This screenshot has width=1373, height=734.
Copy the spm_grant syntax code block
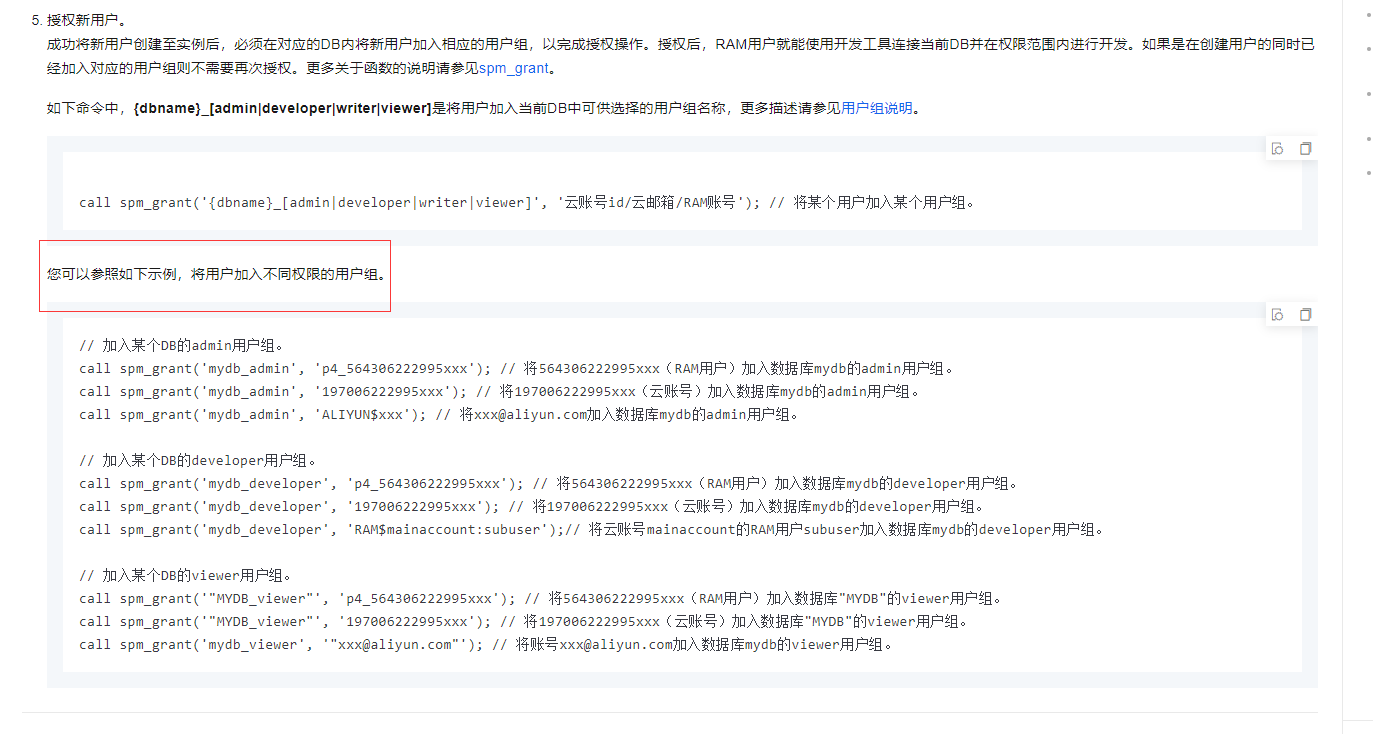[x=1305, y=148]
